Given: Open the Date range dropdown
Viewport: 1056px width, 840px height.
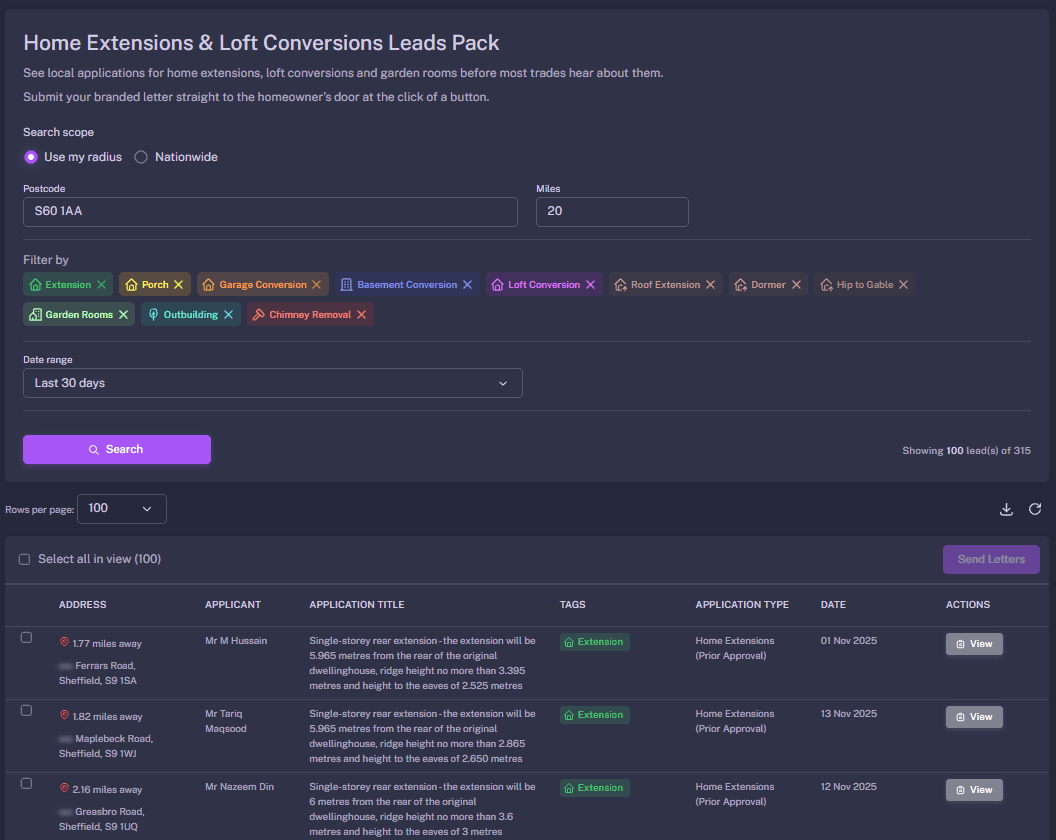Looking at the screenshot, I should pyautogui.click(x=272, y=383).
